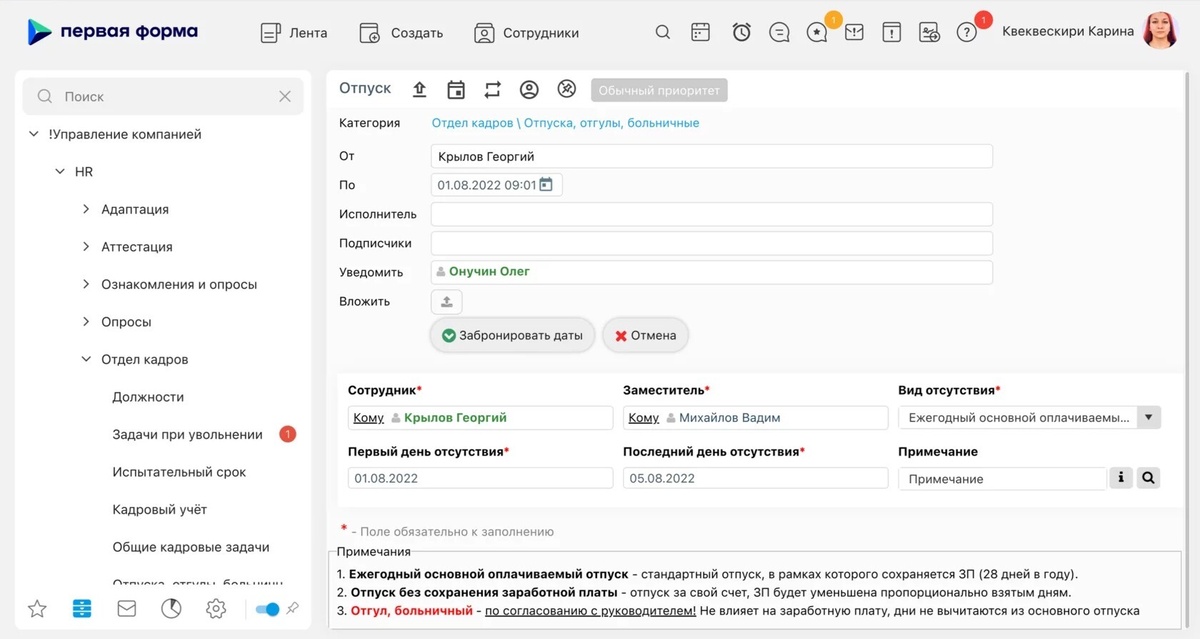Click the Первая Форма logo
This screenshot has height=639, width=1200.
click(112, 32)
